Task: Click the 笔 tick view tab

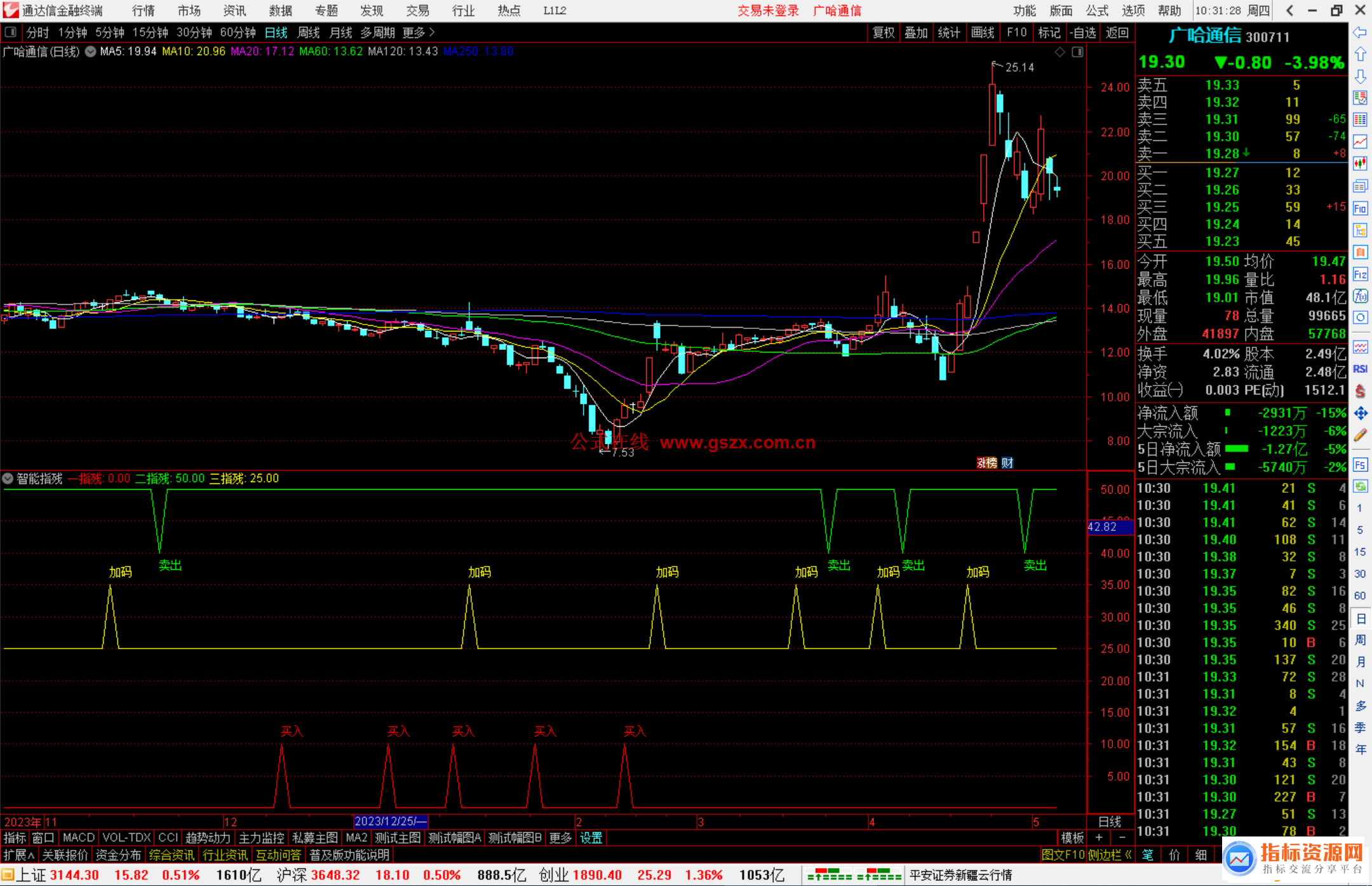Action: pos(1147,855)
